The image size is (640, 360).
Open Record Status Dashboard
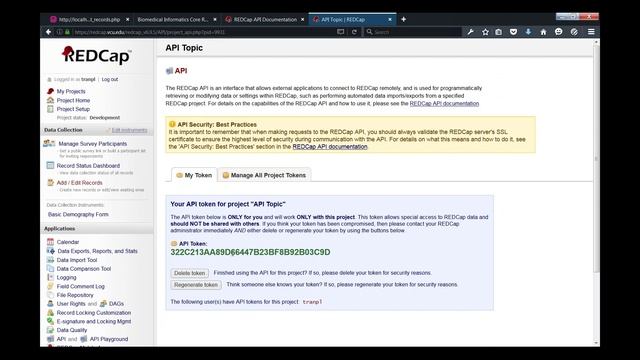[88, 166]
